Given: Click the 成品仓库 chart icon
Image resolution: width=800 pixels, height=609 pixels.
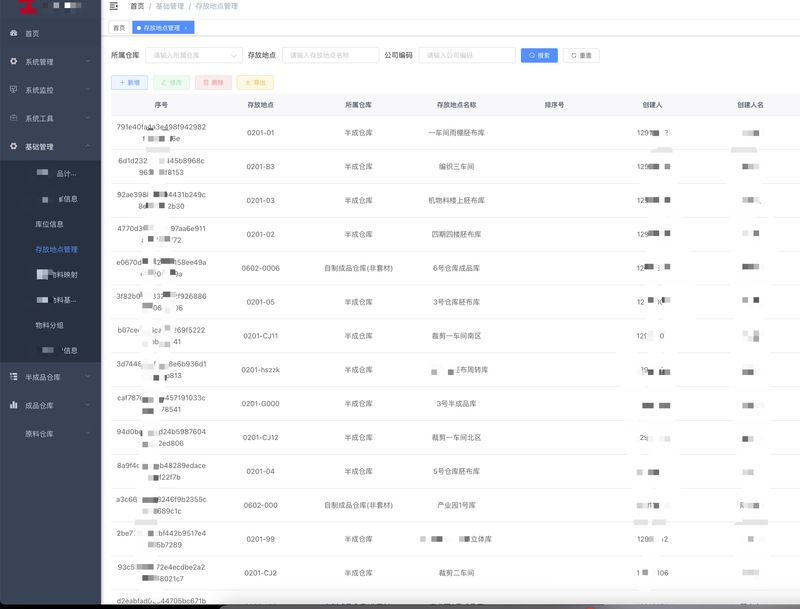Looking at the screenshot, I should pyautogui.click(x=14, y=405).
